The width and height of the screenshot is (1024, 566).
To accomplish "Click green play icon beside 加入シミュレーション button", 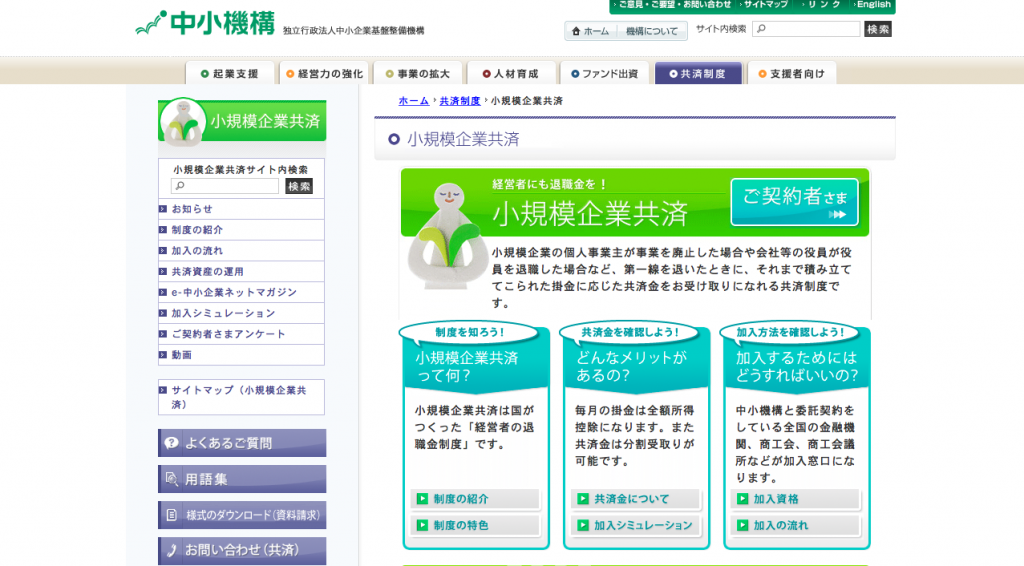I will tap(583, 525).
